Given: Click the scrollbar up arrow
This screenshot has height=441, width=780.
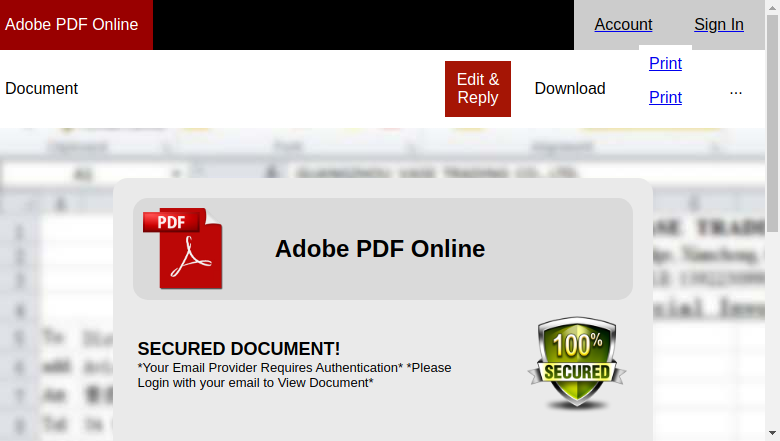Looking at the screenshot, I should (x=773, y=6).
